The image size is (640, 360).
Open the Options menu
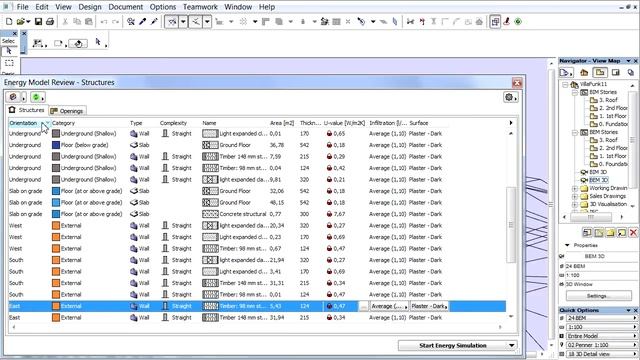pos(163,7)
